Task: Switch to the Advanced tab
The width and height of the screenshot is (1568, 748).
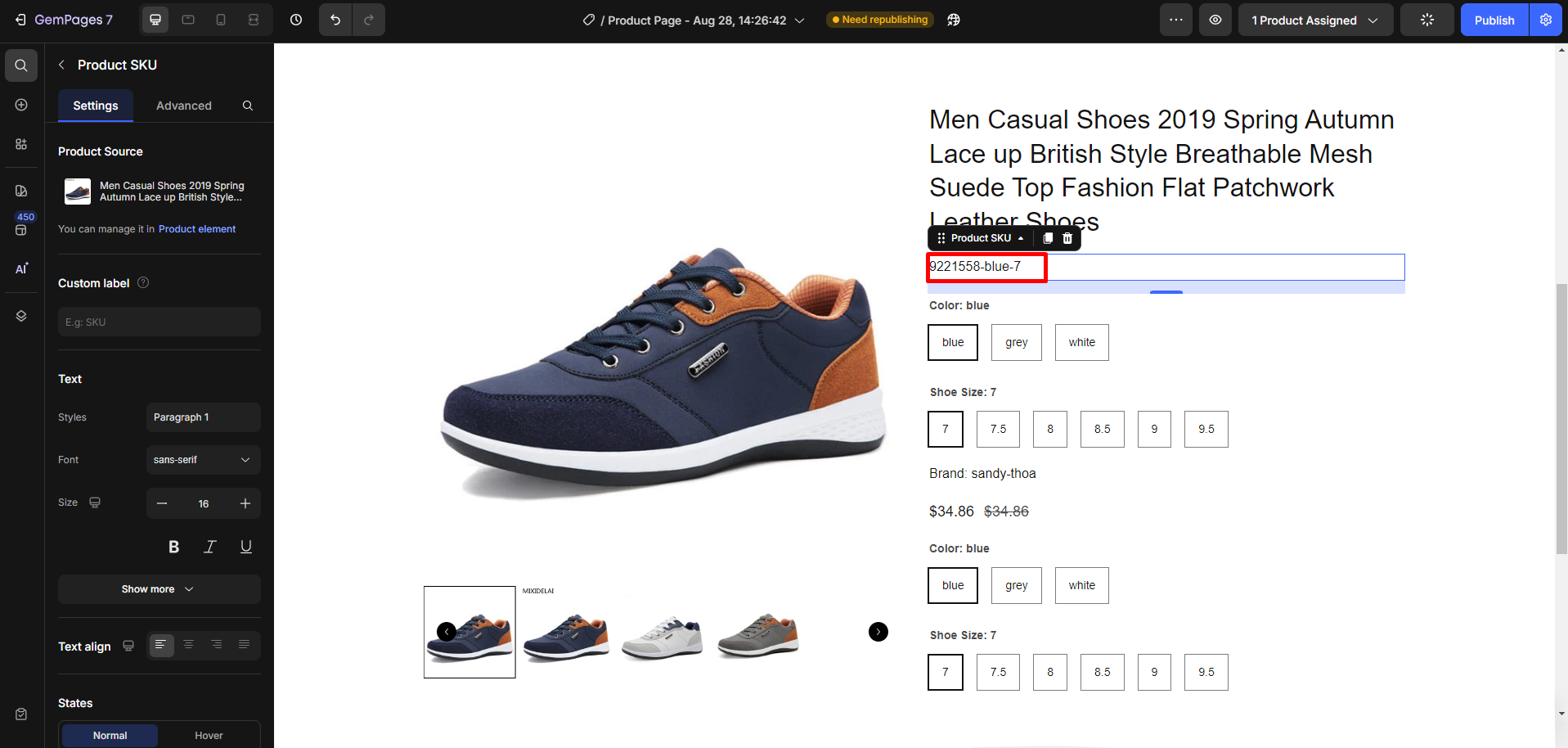Action: pos(184,106)
